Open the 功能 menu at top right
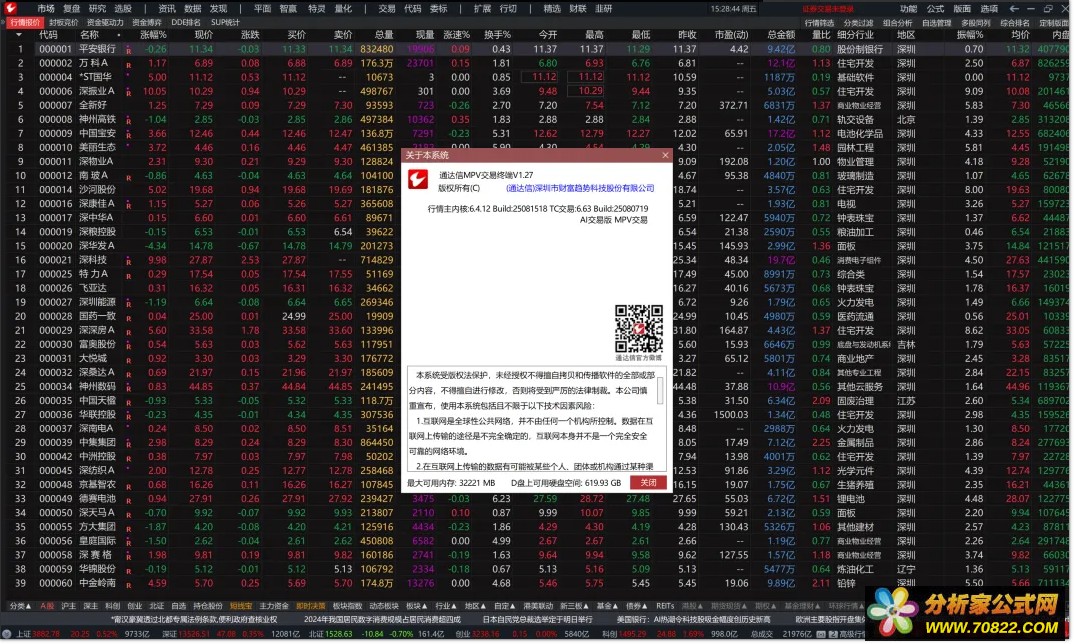The image size is (1075, 644). point(908,9)
